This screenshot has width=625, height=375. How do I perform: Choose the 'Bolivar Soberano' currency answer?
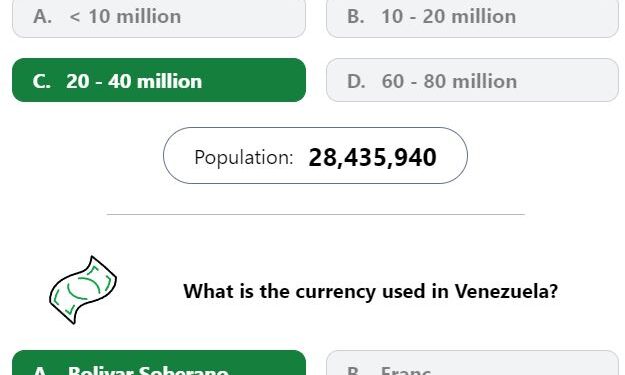coord(159,363)
